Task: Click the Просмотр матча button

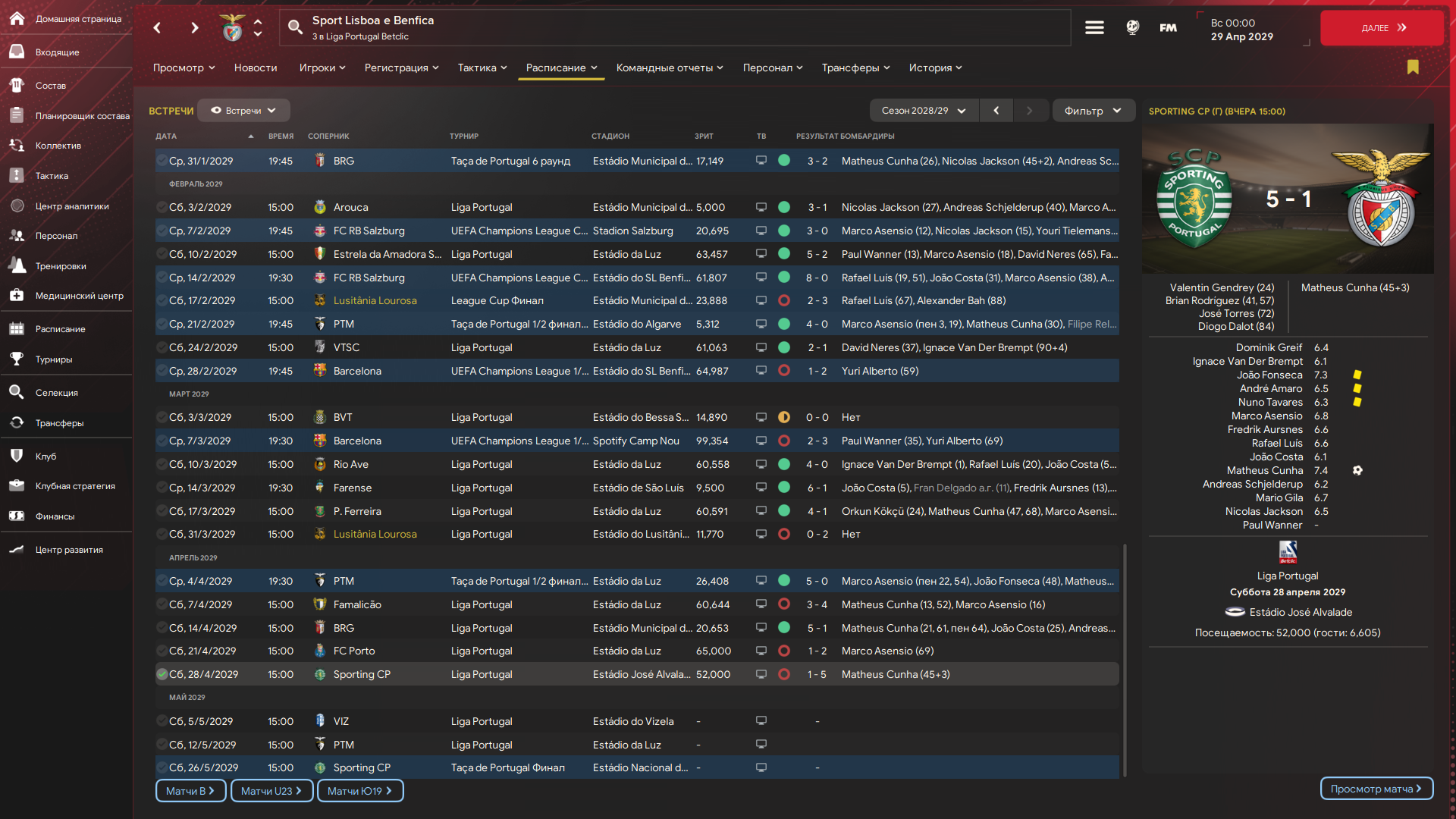Action: pos(1376,789)
